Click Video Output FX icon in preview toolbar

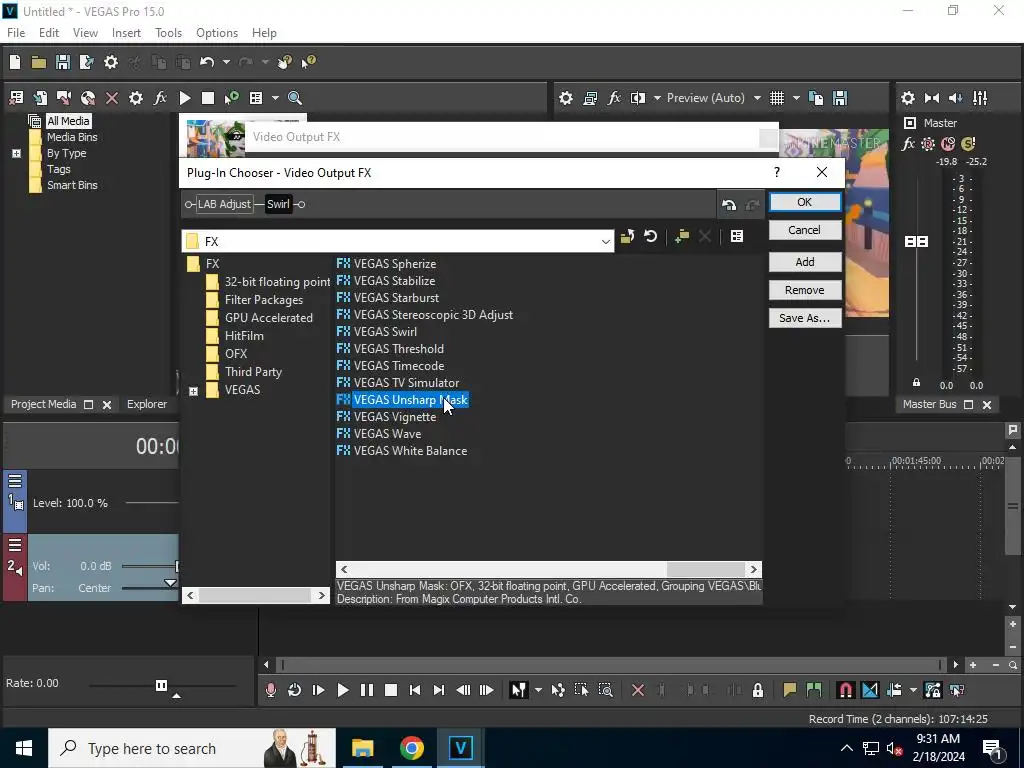[x=614, y=98]
